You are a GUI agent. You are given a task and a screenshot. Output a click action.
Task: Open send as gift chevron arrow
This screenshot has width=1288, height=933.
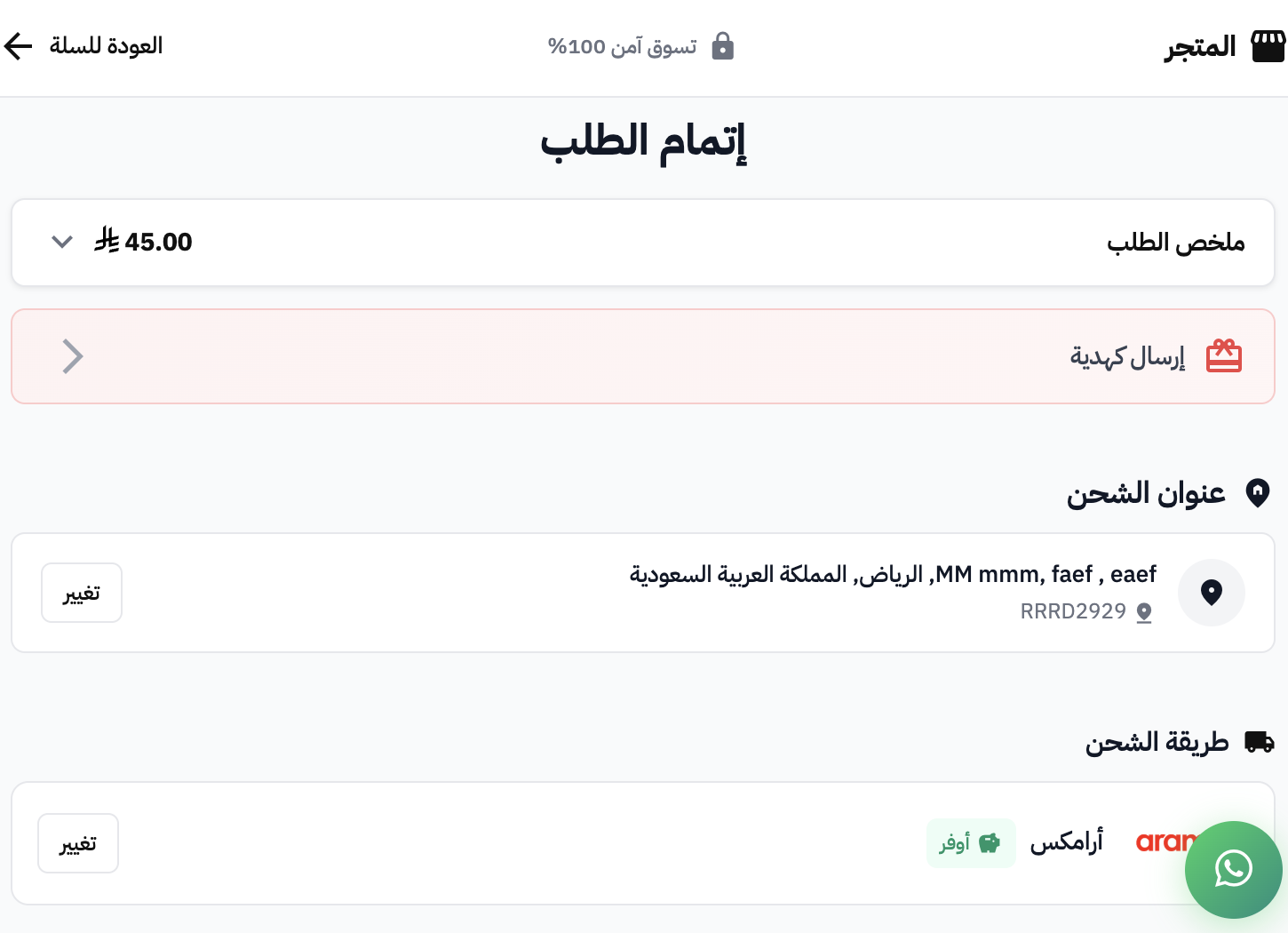tap(73, 356)
